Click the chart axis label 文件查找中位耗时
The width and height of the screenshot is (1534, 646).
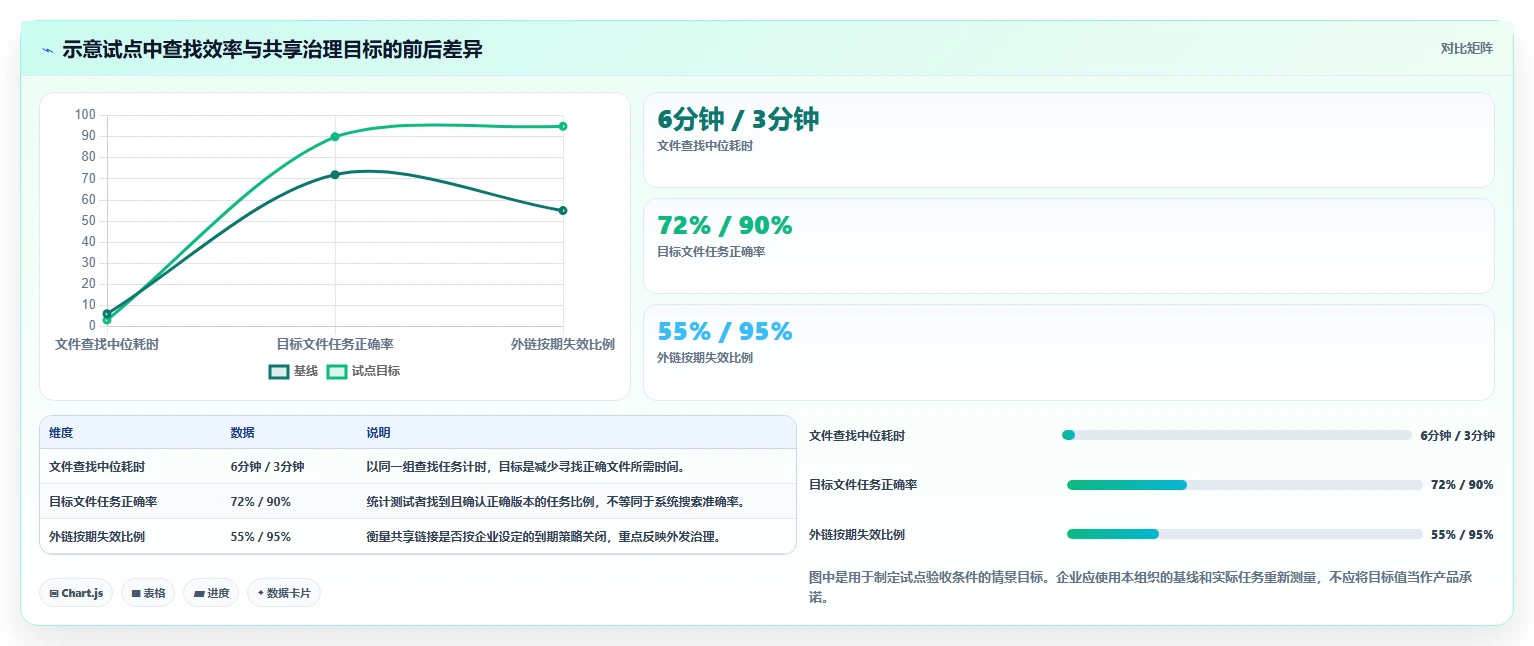pos(107,344)
